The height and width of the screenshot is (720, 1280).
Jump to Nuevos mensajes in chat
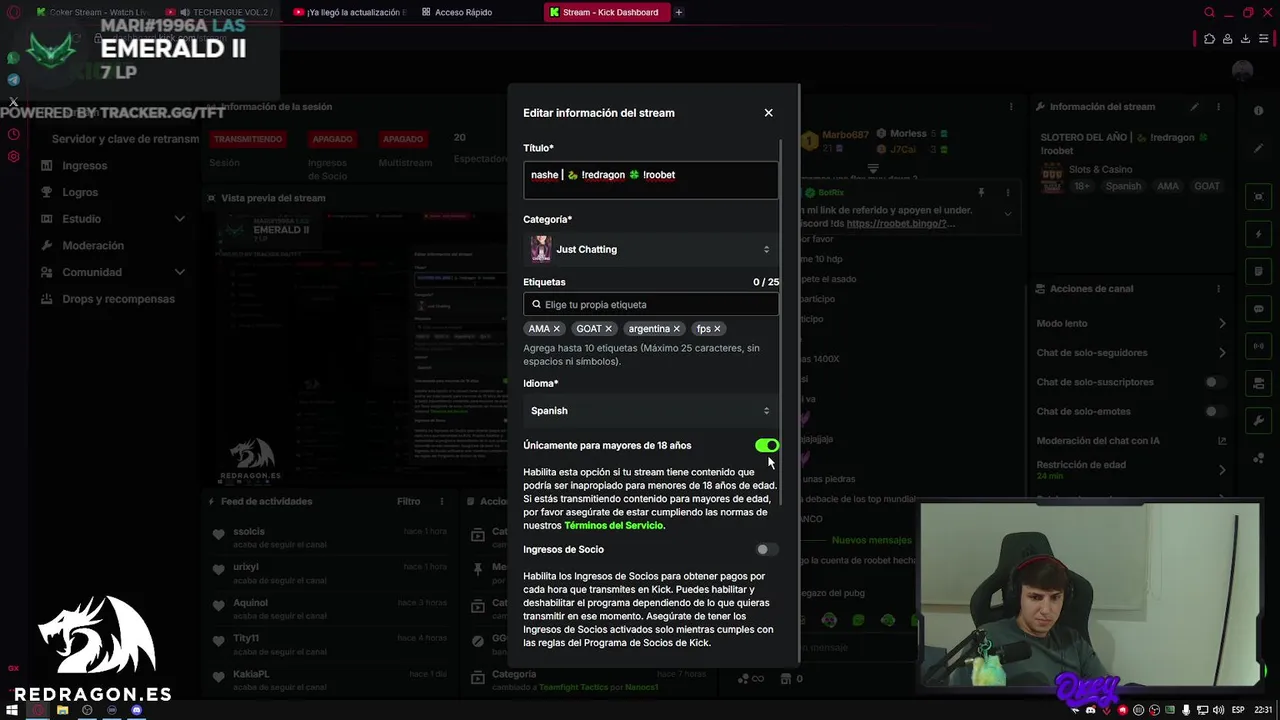871,540
